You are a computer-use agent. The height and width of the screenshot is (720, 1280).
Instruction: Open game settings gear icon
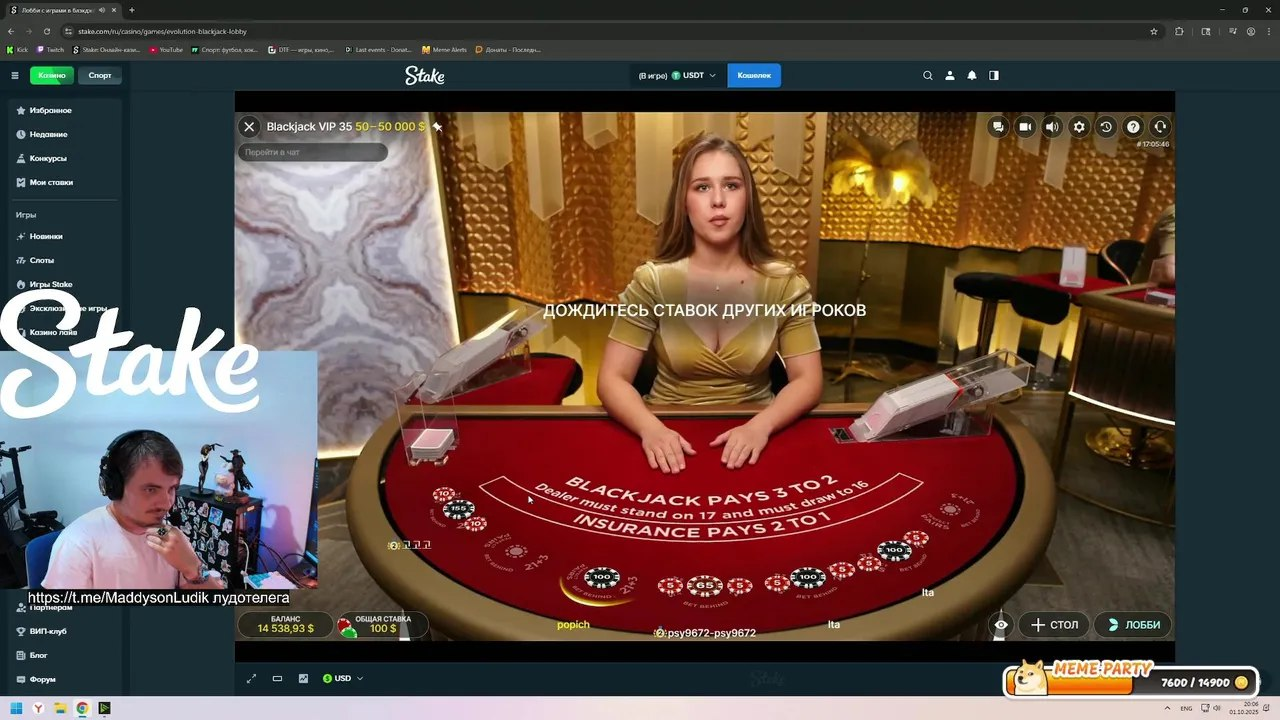click(1079, 127)
